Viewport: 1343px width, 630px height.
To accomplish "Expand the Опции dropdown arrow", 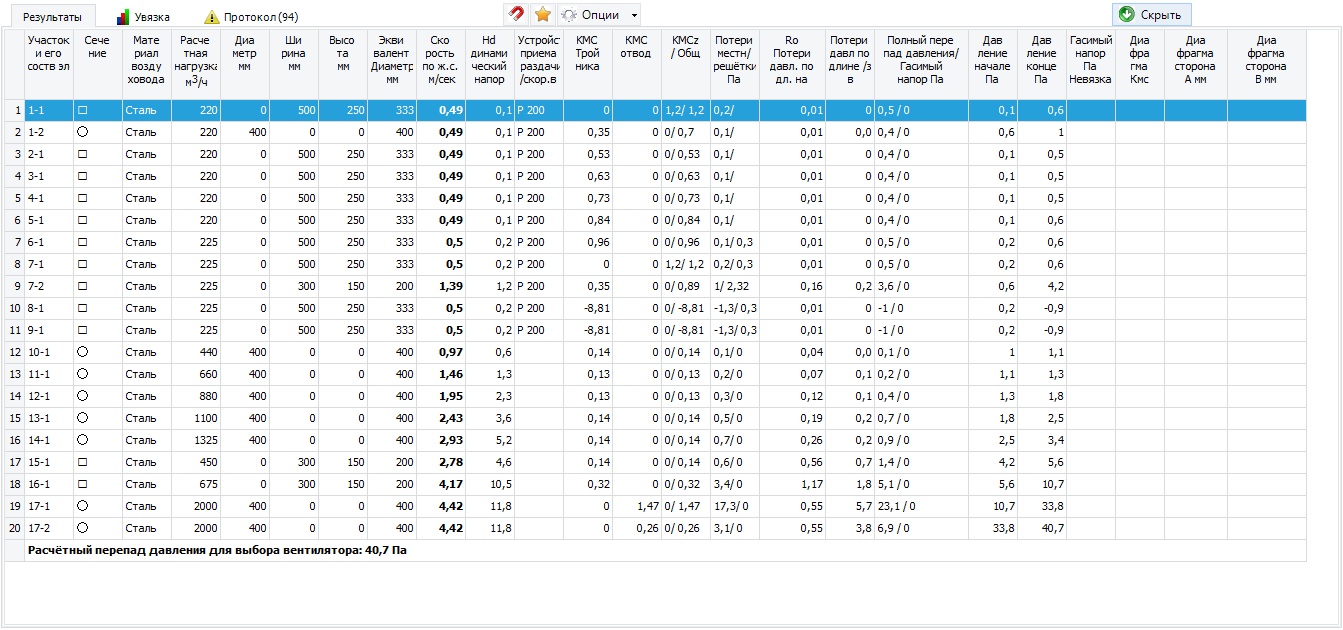I will click(x=634, y=16).
